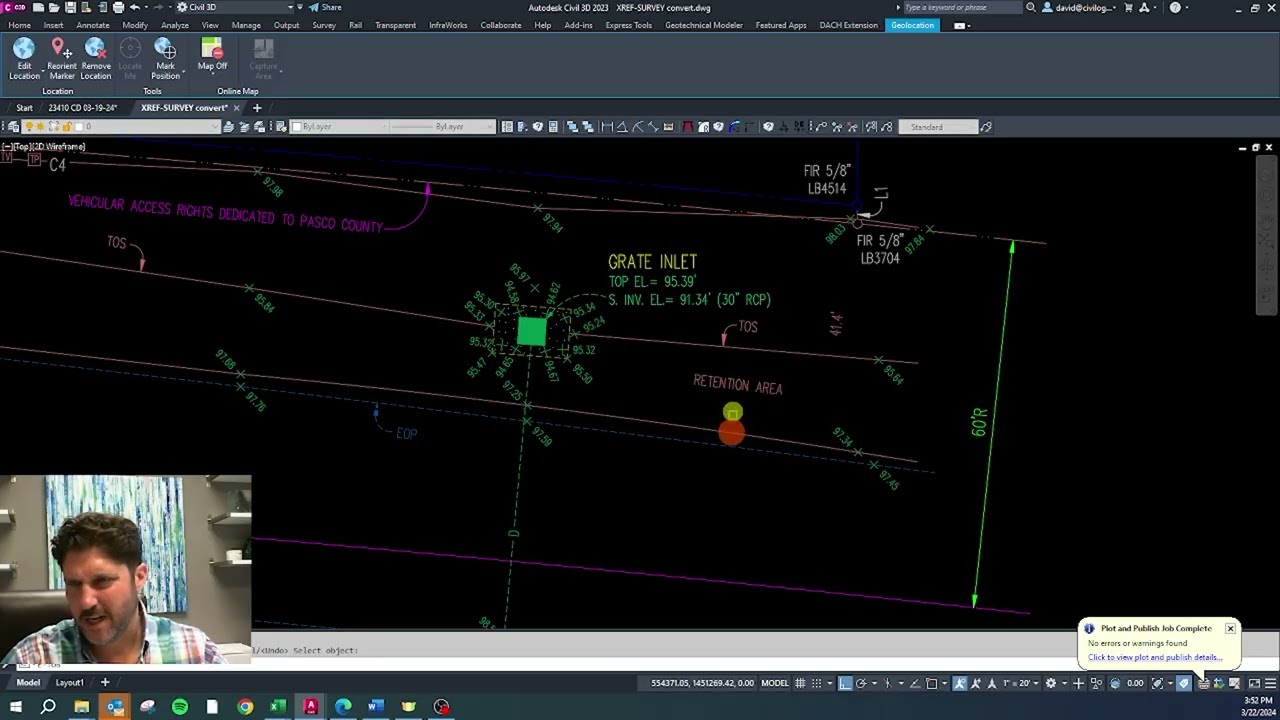Toggle polar tracking in status bar

click(x=861, y=683)
